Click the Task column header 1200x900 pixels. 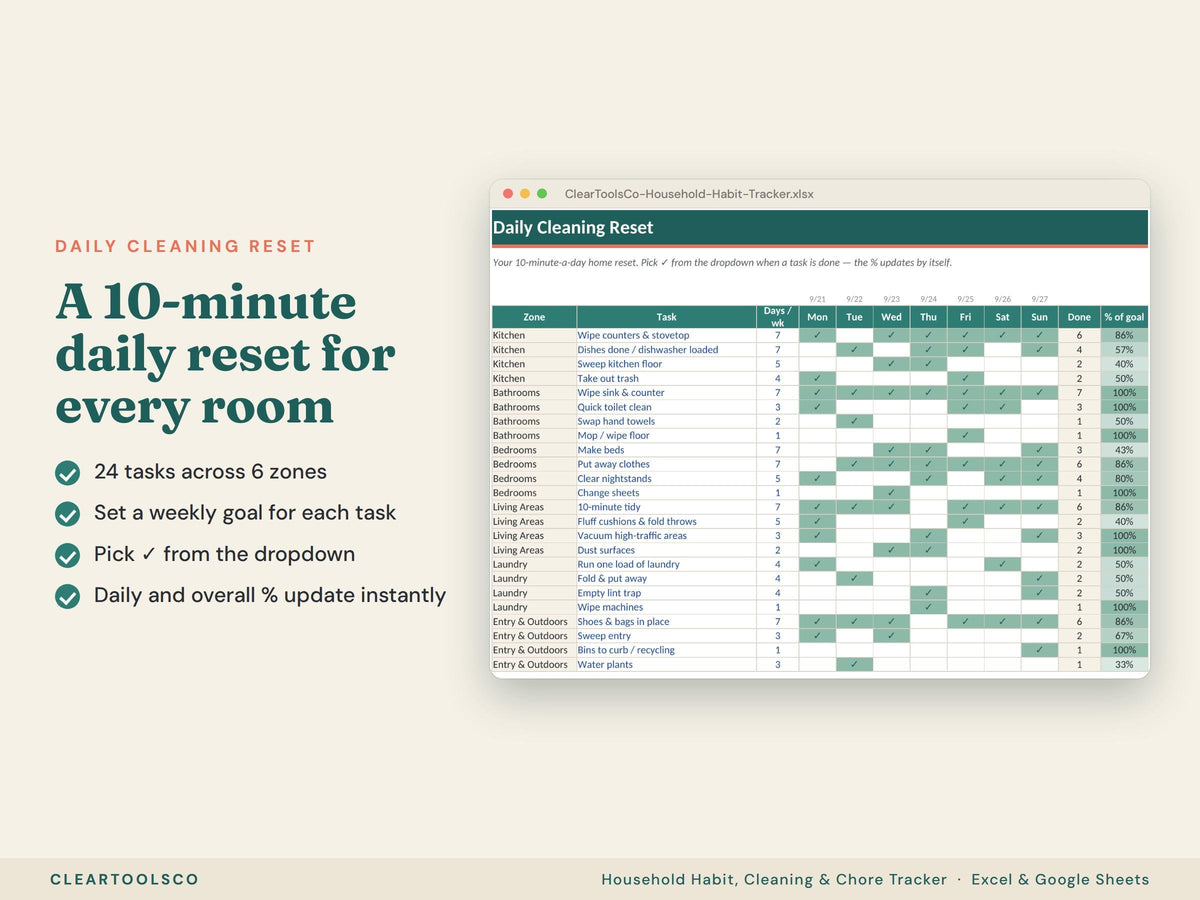point(666,317)
